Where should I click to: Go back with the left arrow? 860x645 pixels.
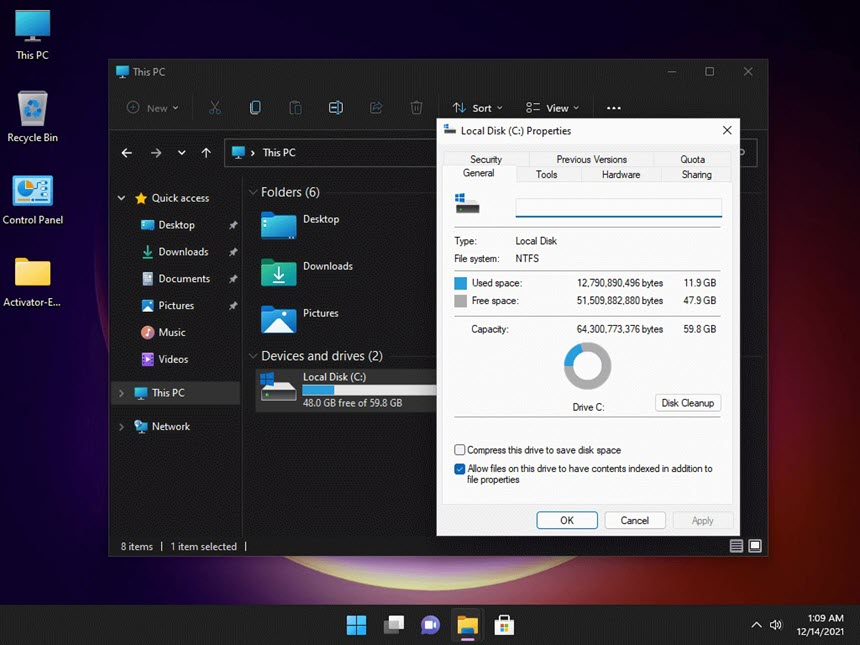pos(127,153)
